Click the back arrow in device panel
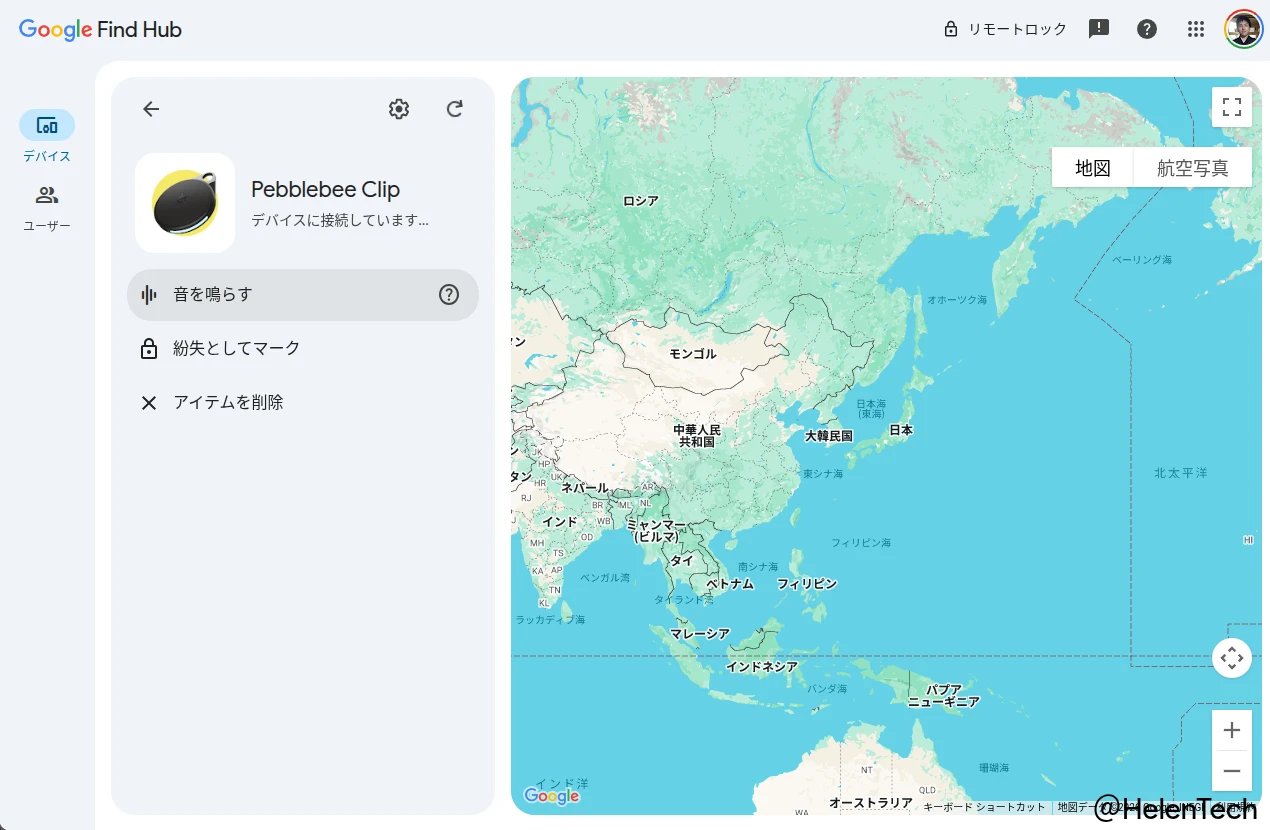Screen dimensions: 1270x830 pyautogui.click(x=151, y=109)
